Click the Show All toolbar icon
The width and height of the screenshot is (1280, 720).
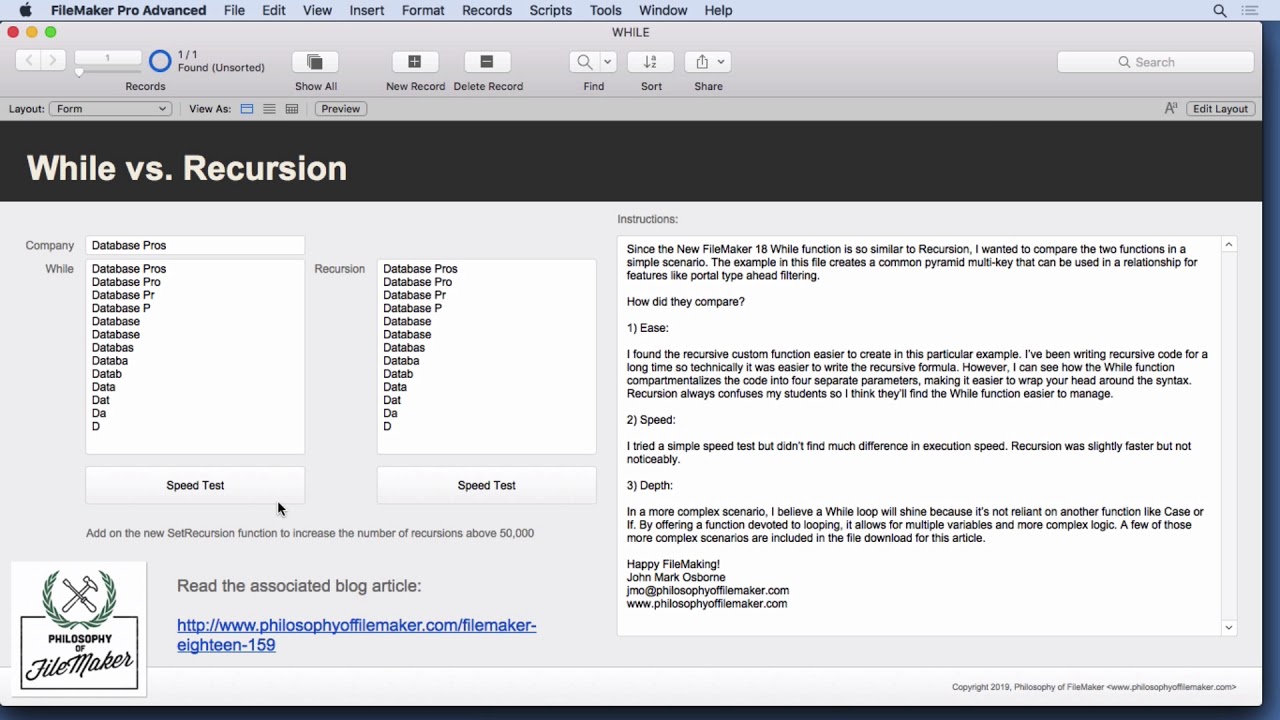click(315, 62)
